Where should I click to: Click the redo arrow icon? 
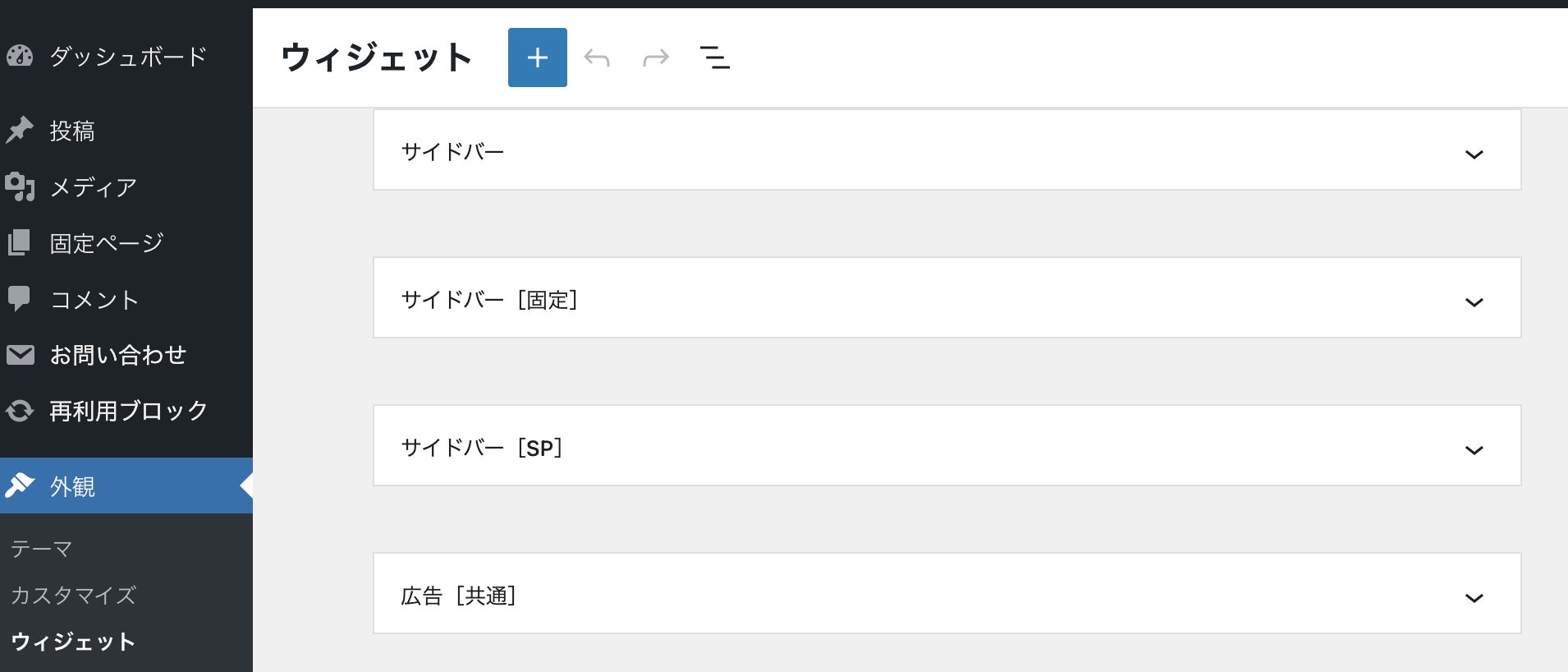[x=654, y=57]
